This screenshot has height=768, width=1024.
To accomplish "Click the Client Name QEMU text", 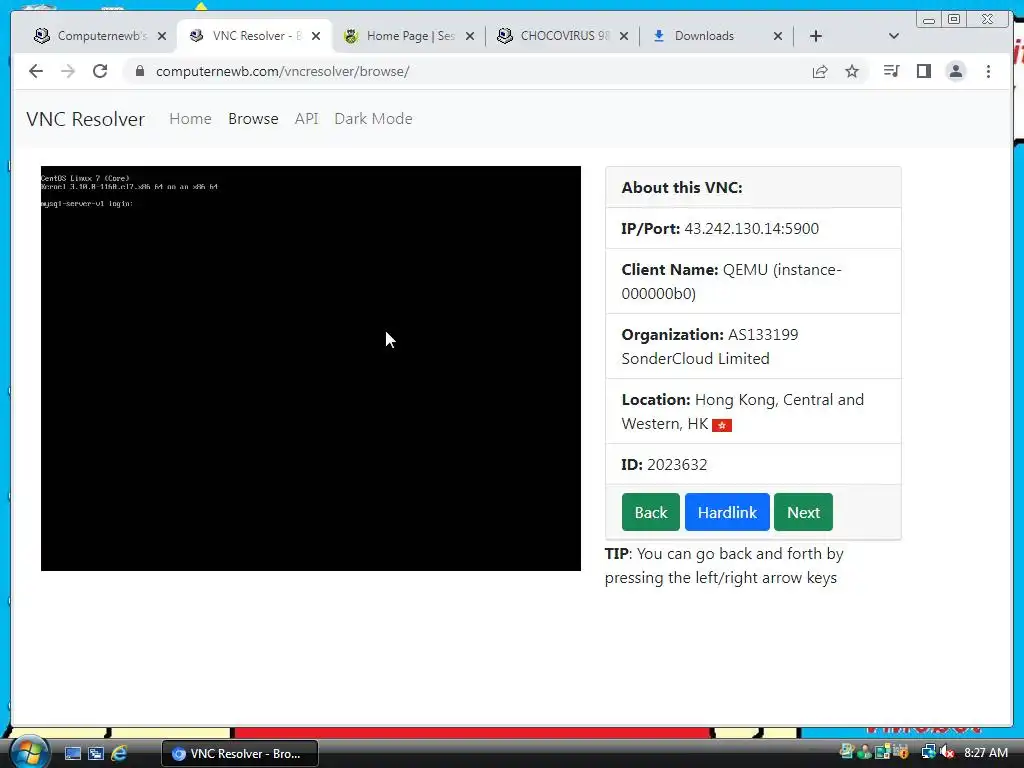I will pyautogui.click(x=731, y=281).
